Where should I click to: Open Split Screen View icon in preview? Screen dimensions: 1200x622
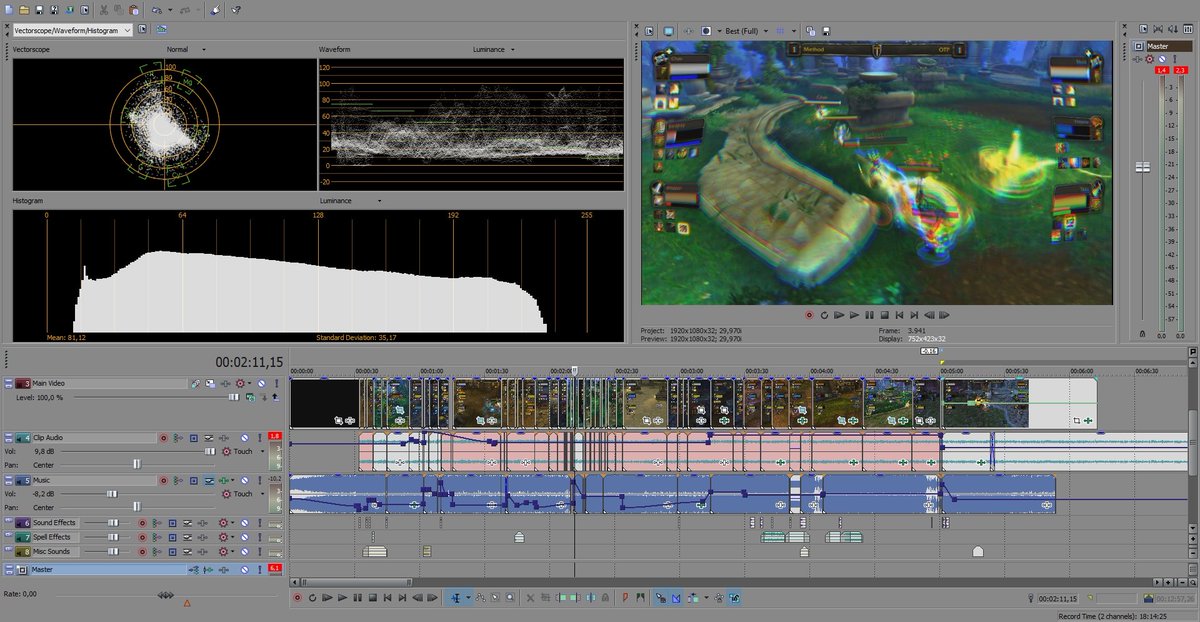(x=706, y=31)
